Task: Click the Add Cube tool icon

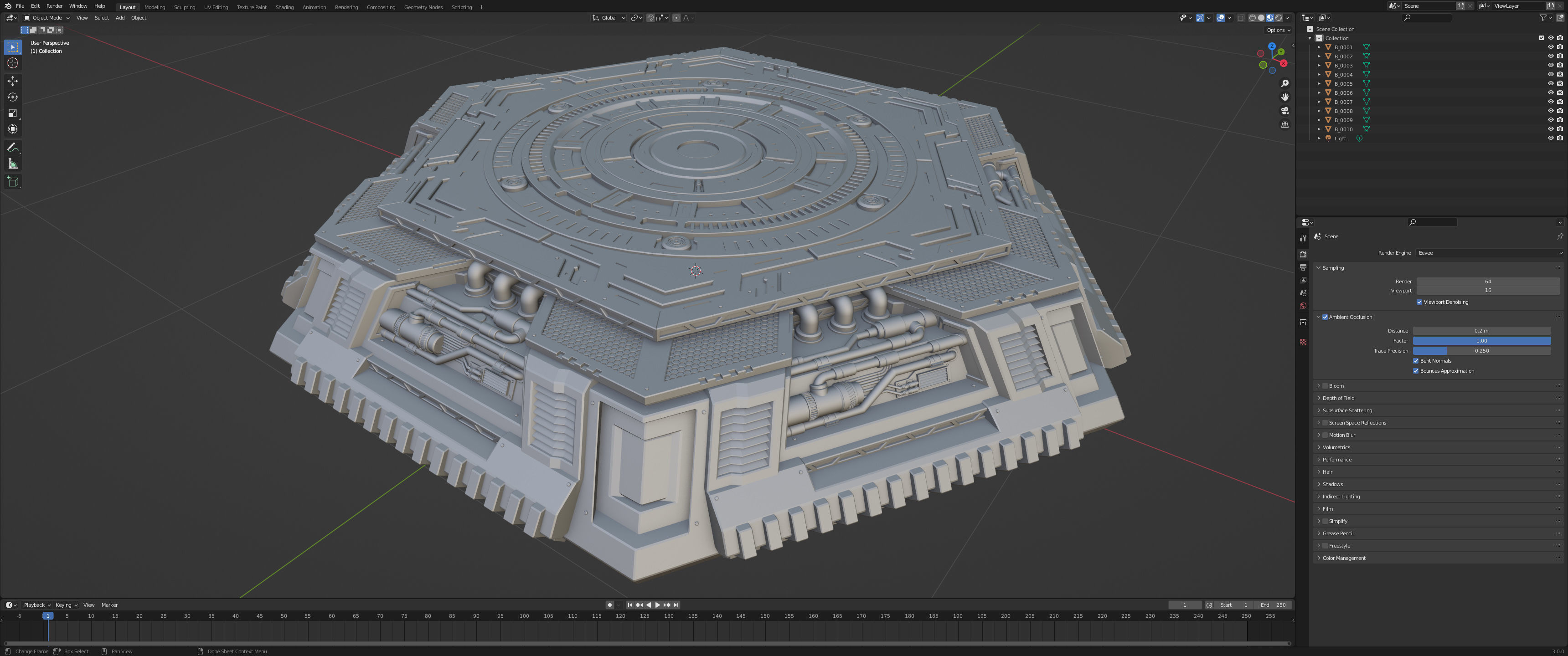Action: click(13, 181)
